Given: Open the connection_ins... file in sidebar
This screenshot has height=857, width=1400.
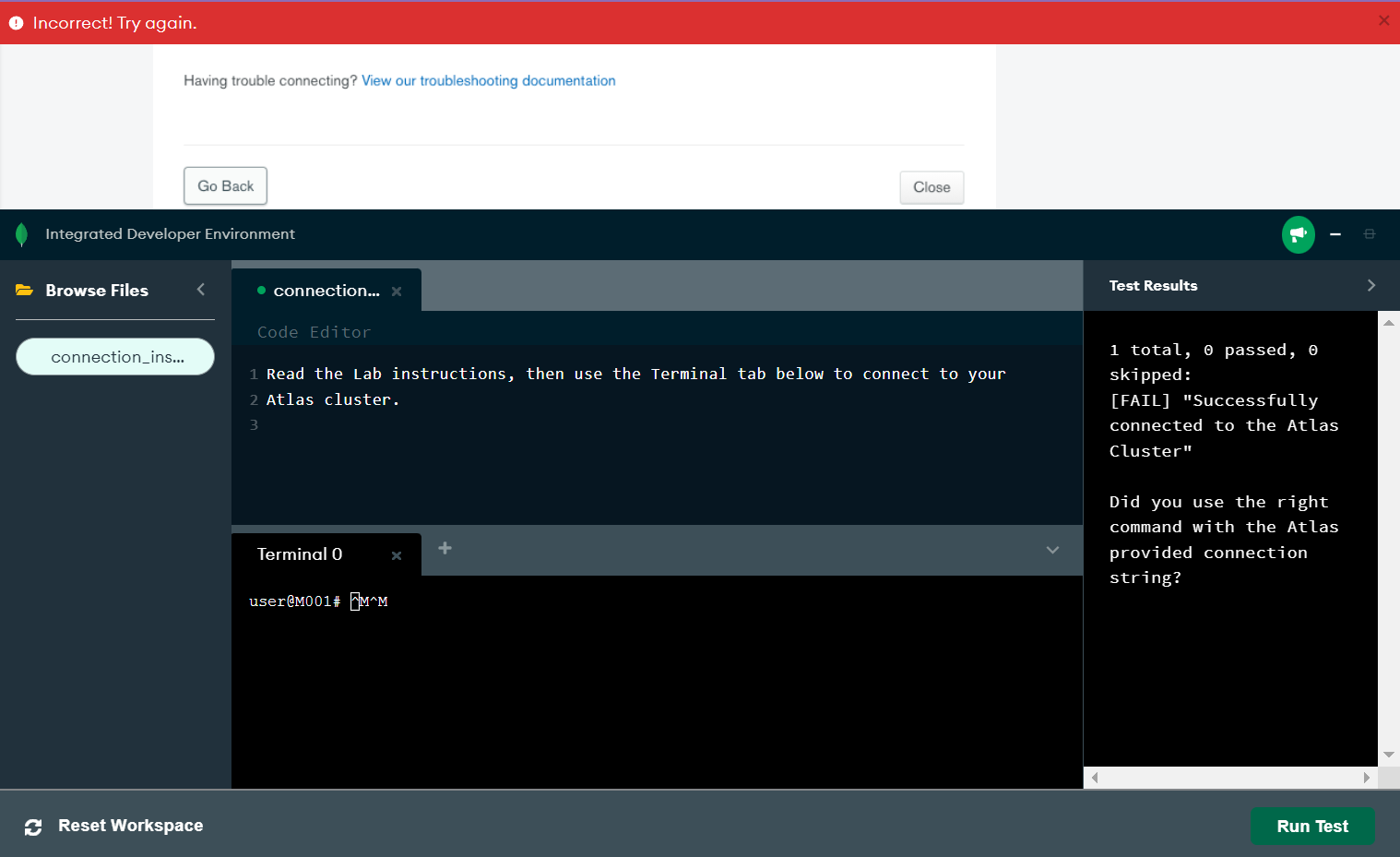Looking at the screenshot, I should 115,357.
